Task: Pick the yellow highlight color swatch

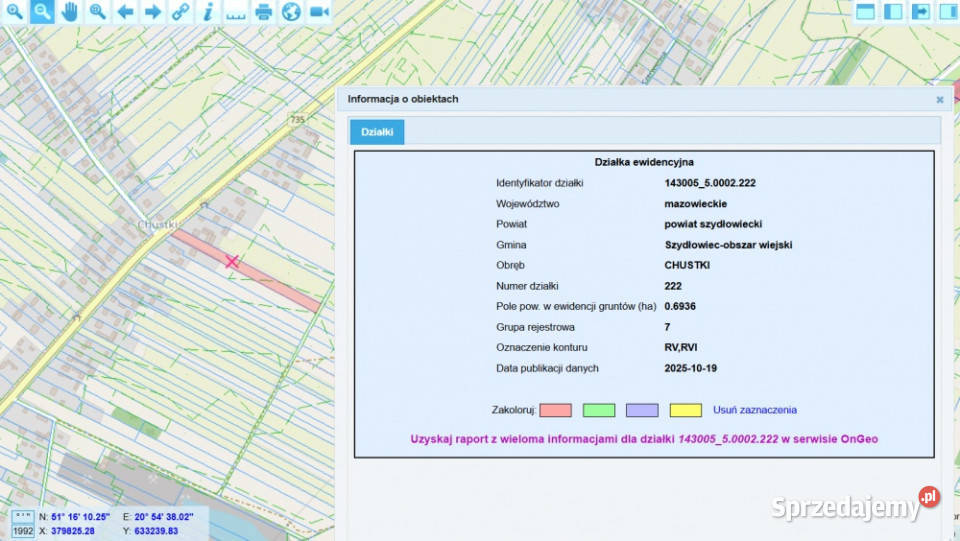Action: [685, 410]
